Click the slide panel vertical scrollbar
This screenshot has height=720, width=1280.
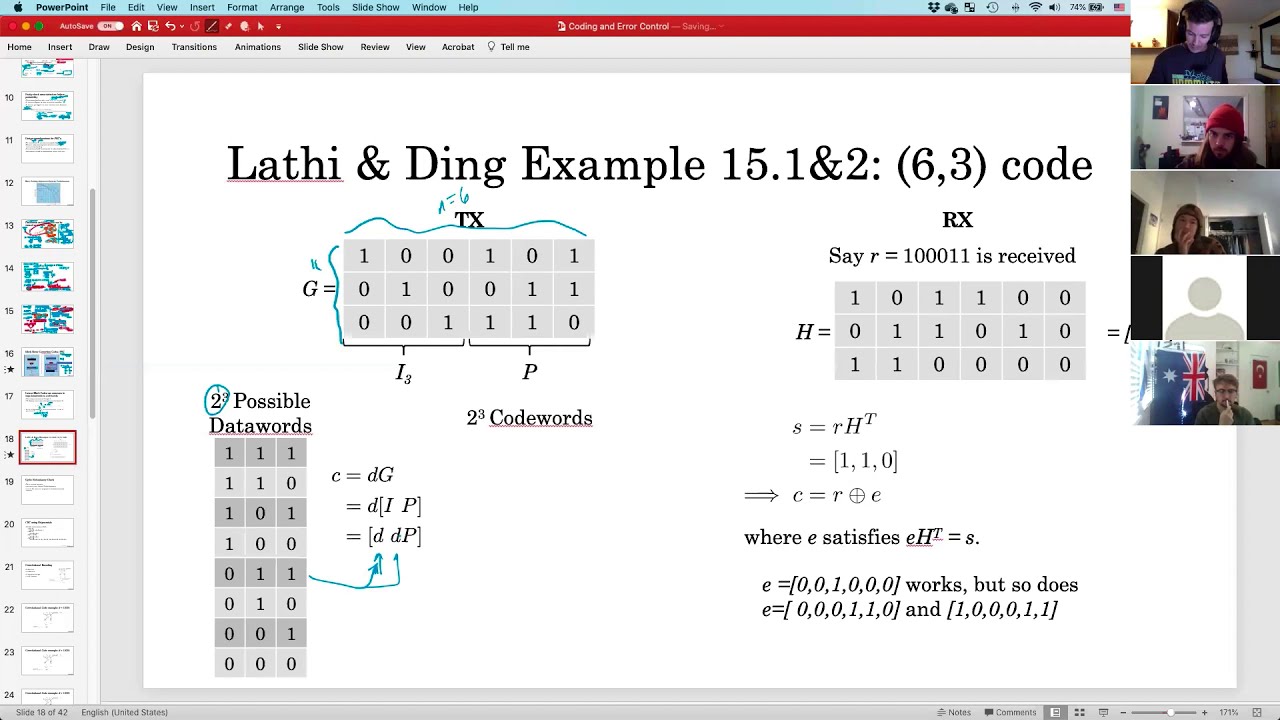94,305
